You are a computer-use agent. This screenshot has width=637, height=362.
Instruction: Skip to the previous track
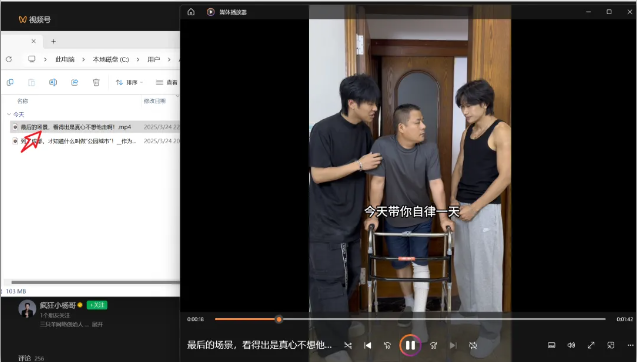[368, 345]
